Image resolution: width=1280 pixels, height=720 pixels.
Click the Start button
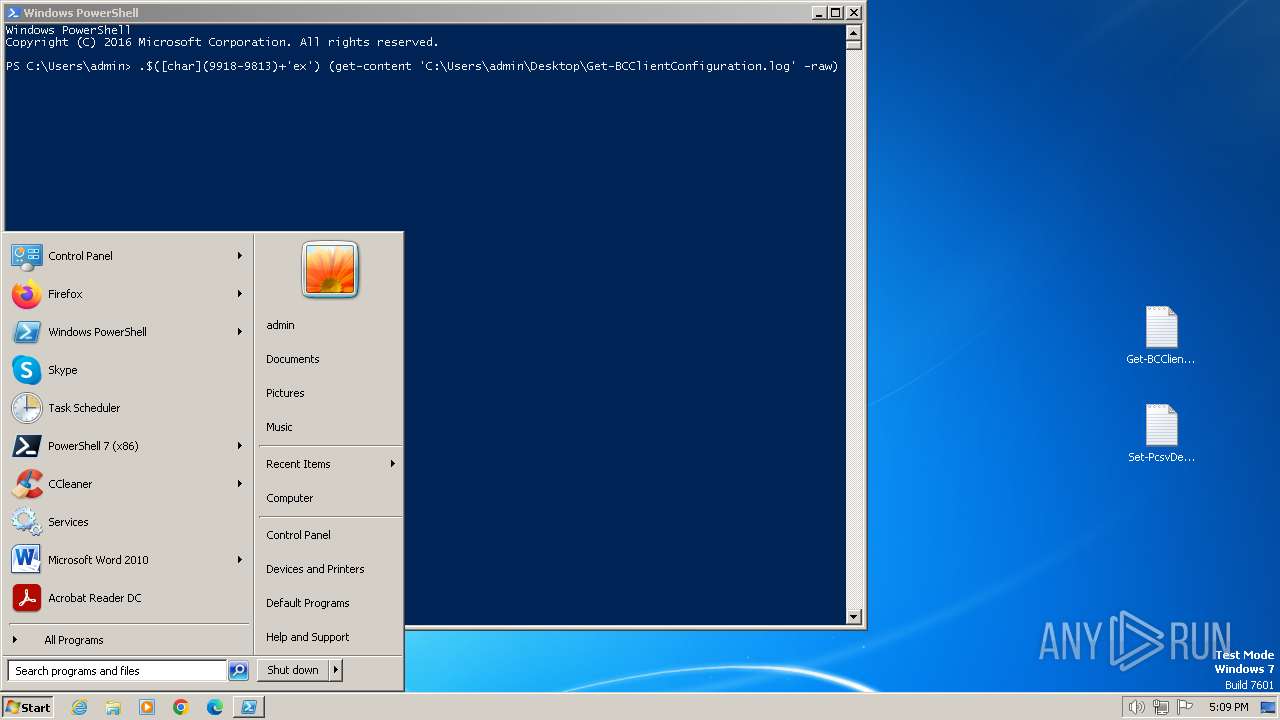pos(28,707)
